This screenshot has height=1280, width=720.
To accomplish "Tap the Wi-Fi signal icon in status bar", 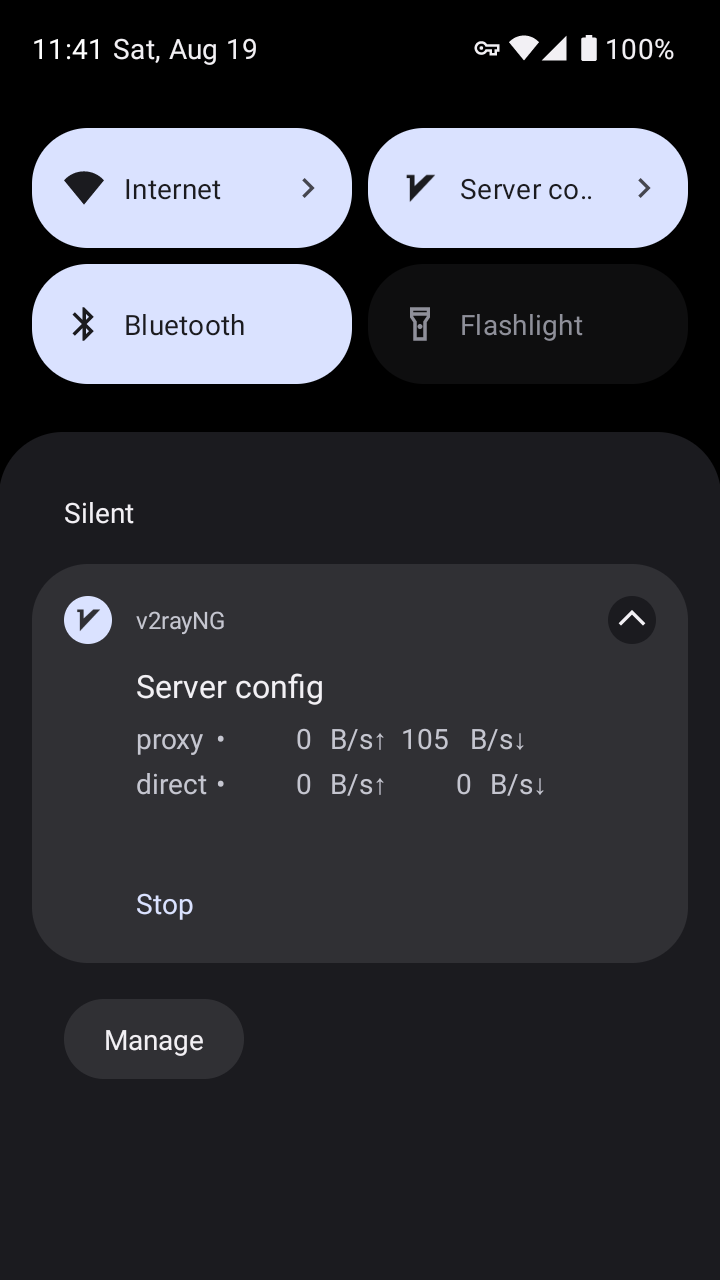I will click(523, 48).
